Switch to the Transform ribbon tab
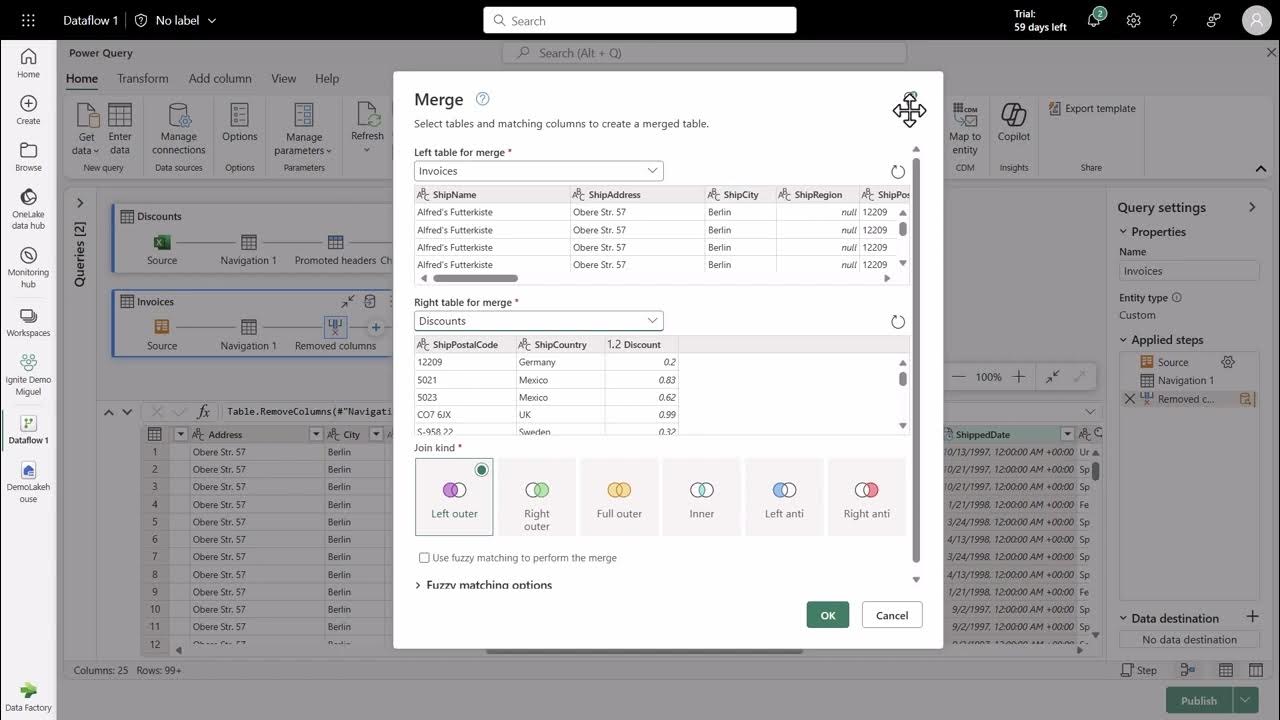Image resolution: width=1280 pixels, height=720 pixels. (x=143, y=79)
